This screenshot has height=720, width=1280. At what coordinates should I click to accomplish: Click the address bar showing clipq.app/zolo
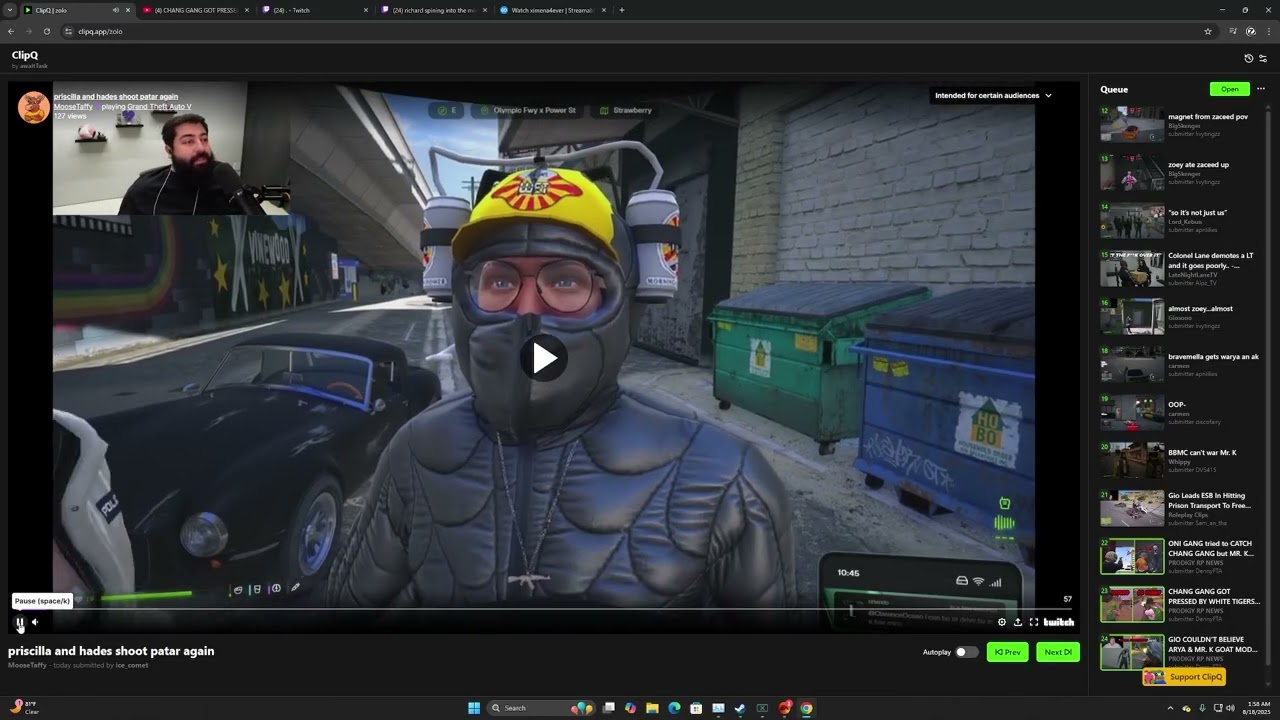coord(640,31)
